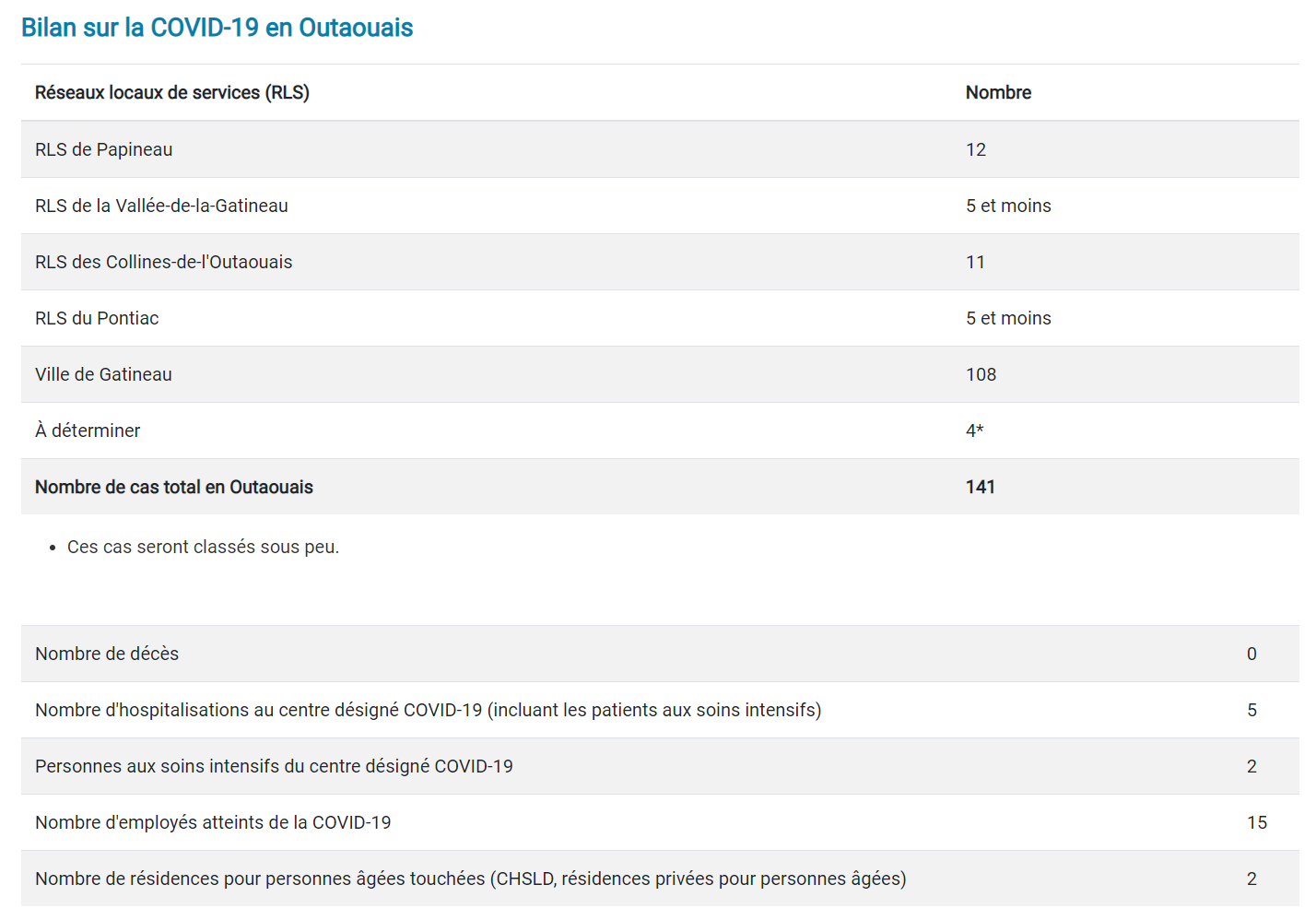Screen dimensions: 1316x920
Task: Select the 'Nombre d'hospitalisations au centre désigné' label
Action: coord(429,710)
